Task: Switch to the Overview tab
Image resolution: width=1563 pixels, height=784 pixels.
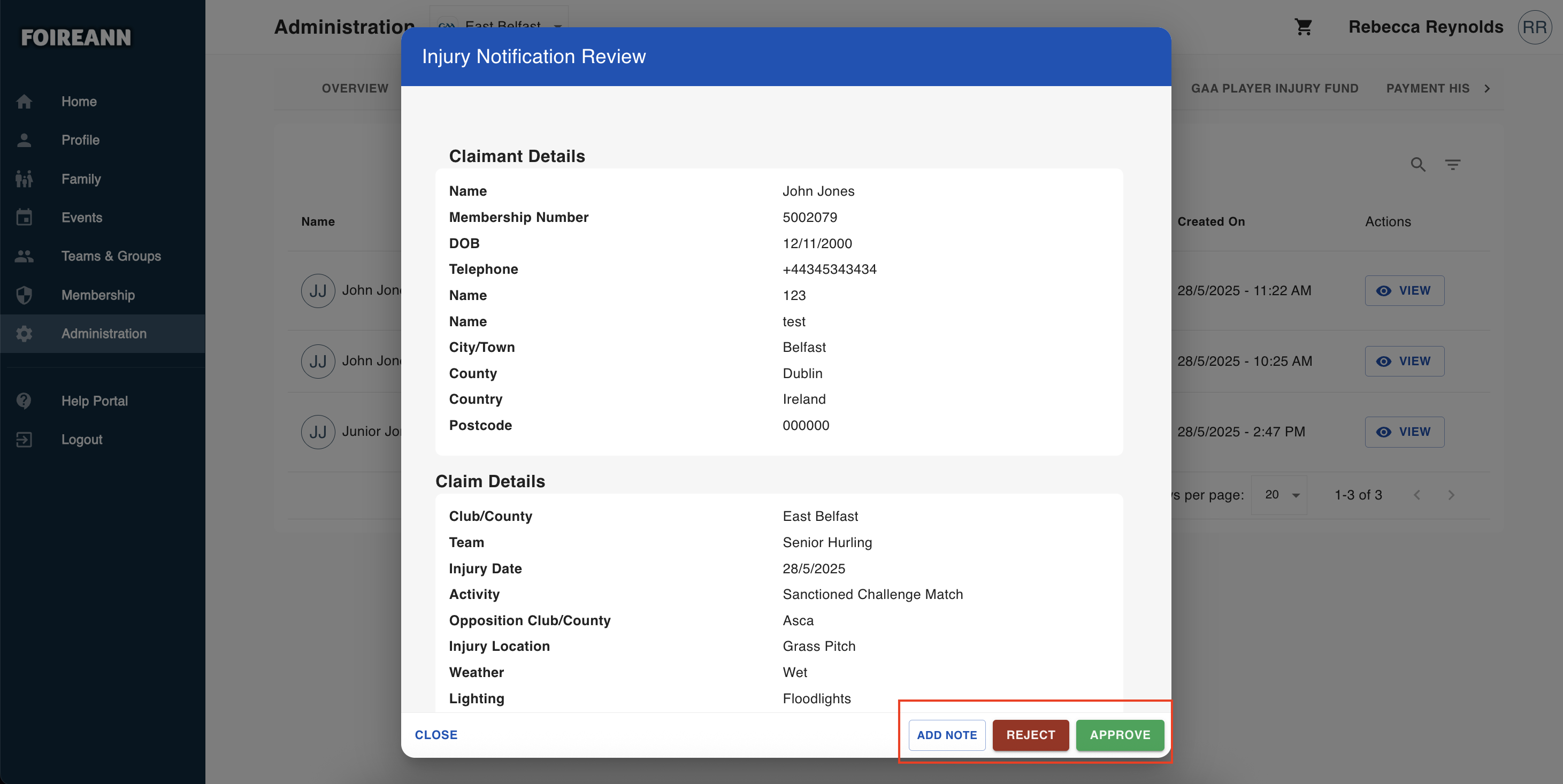Action: [355, 89]
